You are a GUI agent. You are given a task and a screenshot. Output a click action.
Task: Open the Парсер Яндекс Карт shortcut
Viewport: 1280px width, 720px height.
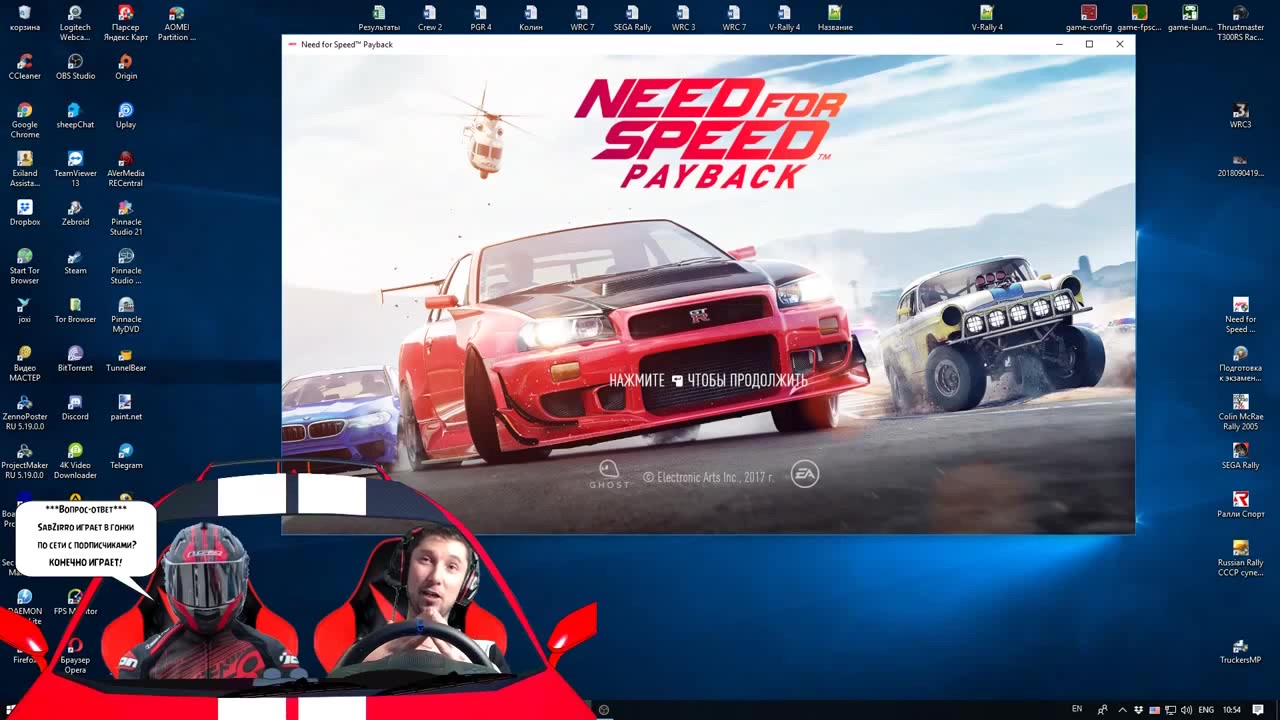[125, 23]
